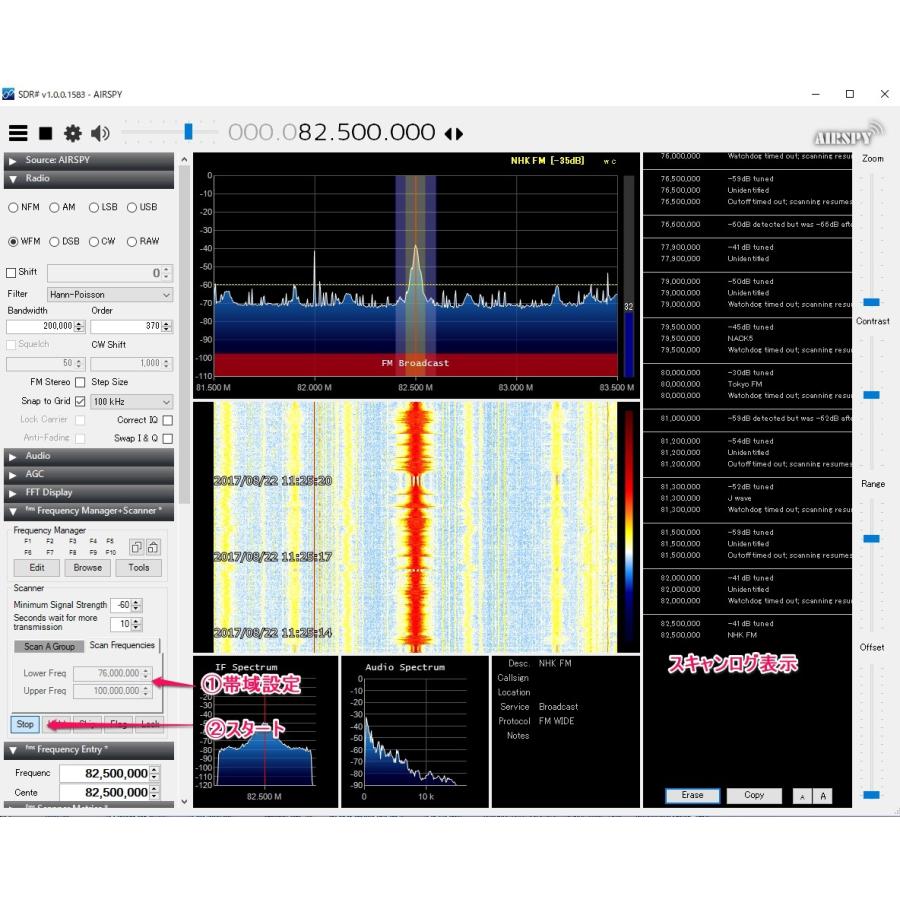900x900 pixels.
Task: Open the hamburger menu
Action: (x=18, y=133)
